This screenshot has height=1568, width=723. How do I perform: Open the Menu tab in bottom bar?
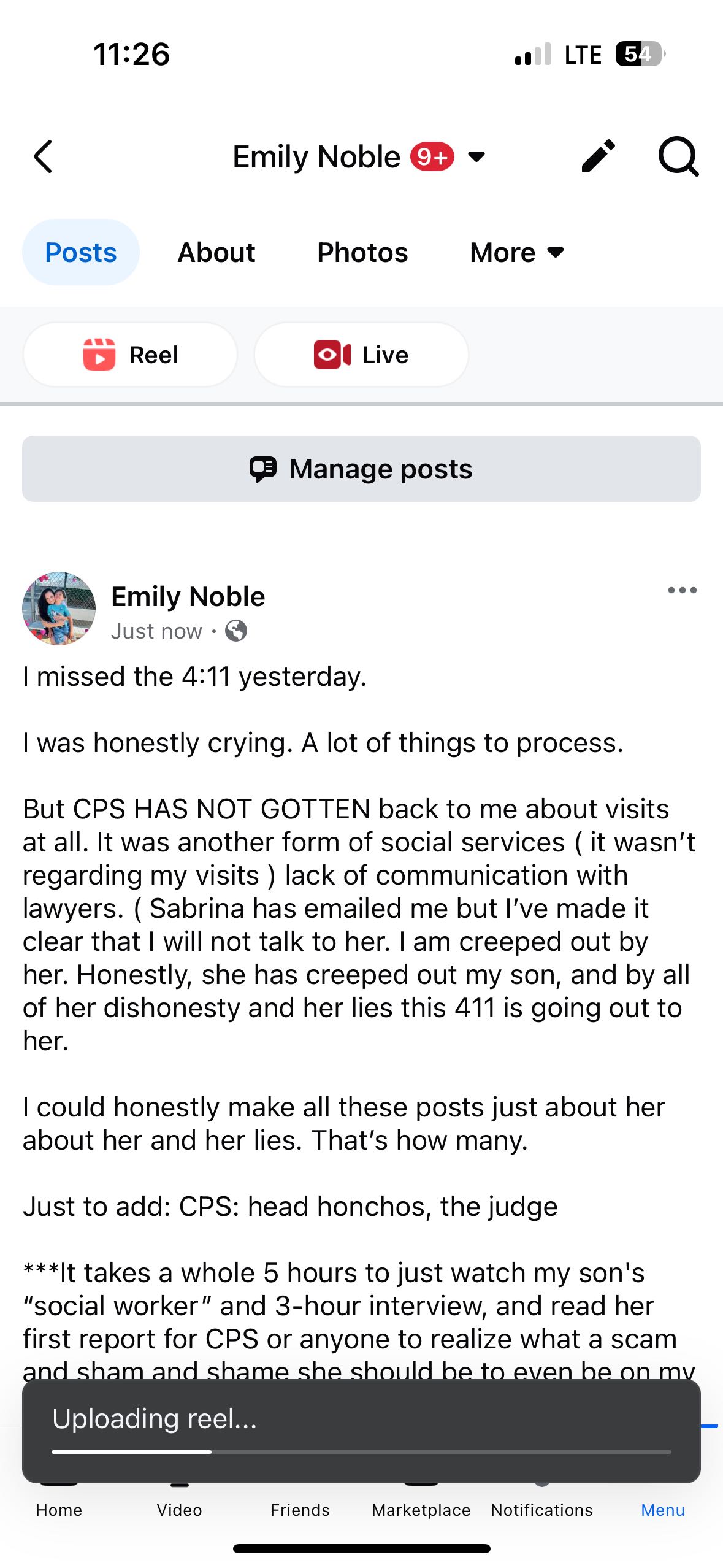(662, 1509)
